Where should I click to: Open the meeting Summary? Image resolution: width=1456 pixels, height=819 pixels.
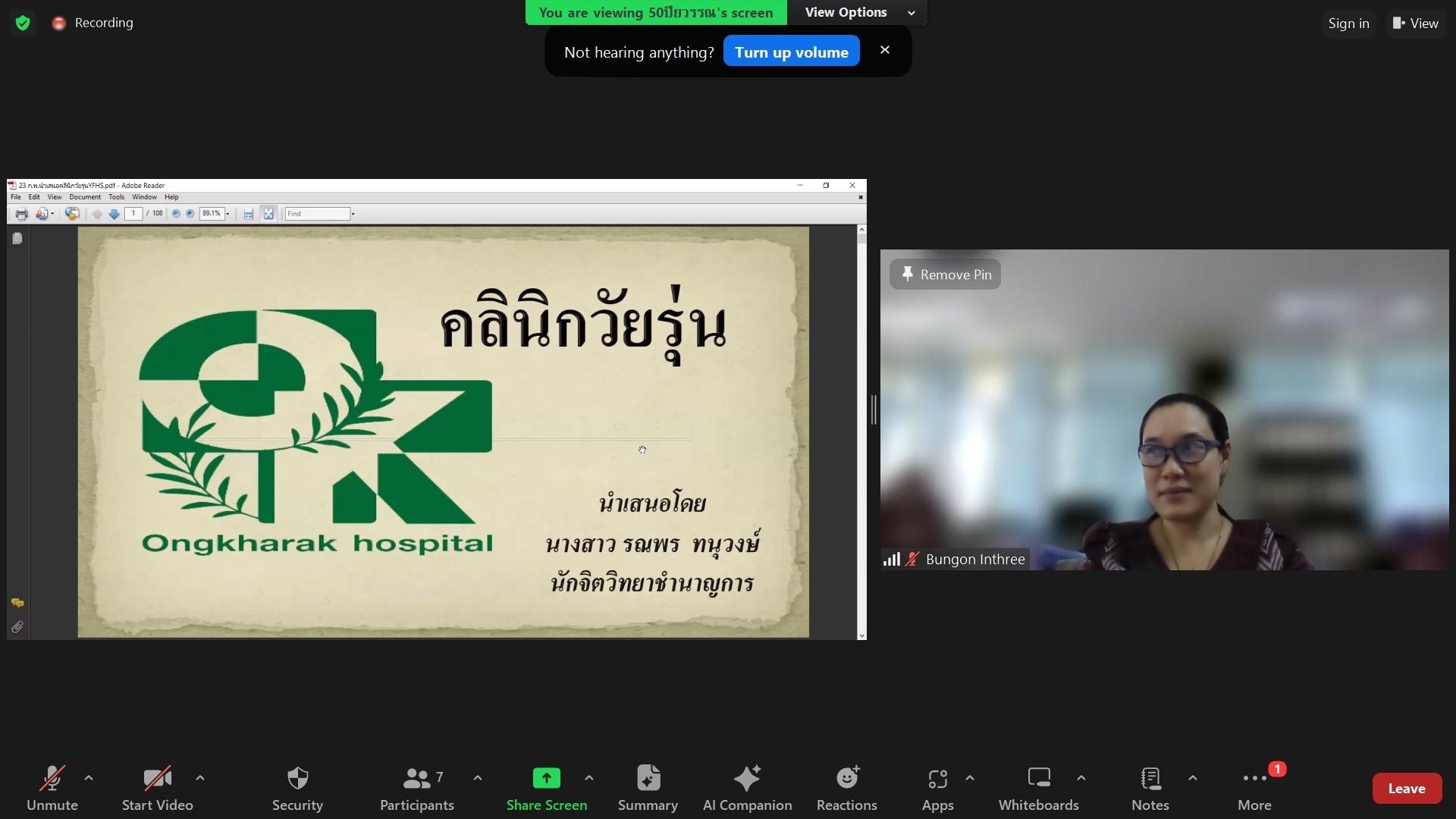(648, 789)
